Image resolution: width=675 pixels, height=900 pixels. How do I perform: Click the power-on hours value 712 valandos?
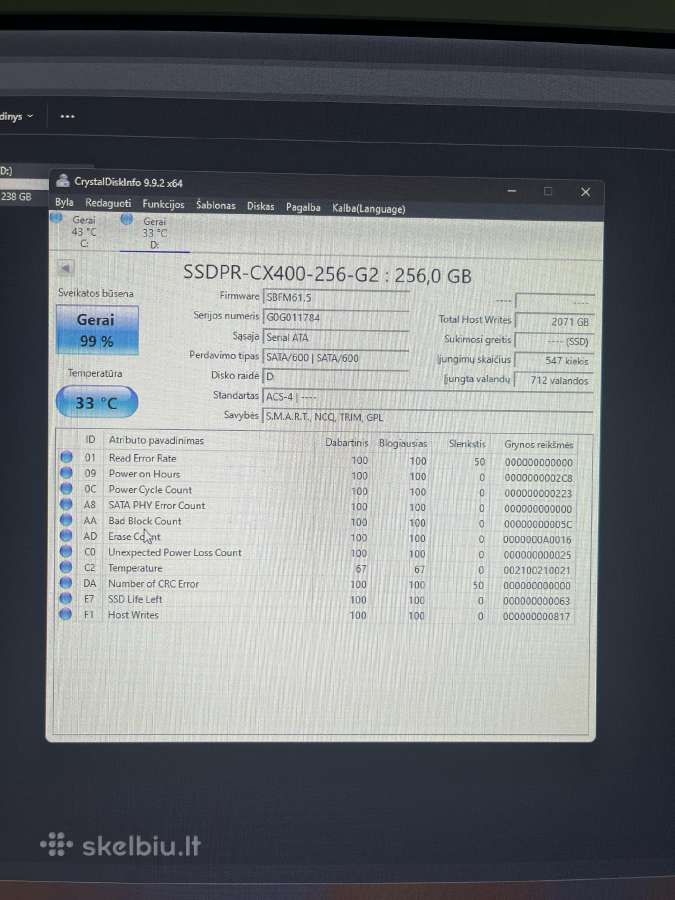pyautogui.click(x=554, y=380)
